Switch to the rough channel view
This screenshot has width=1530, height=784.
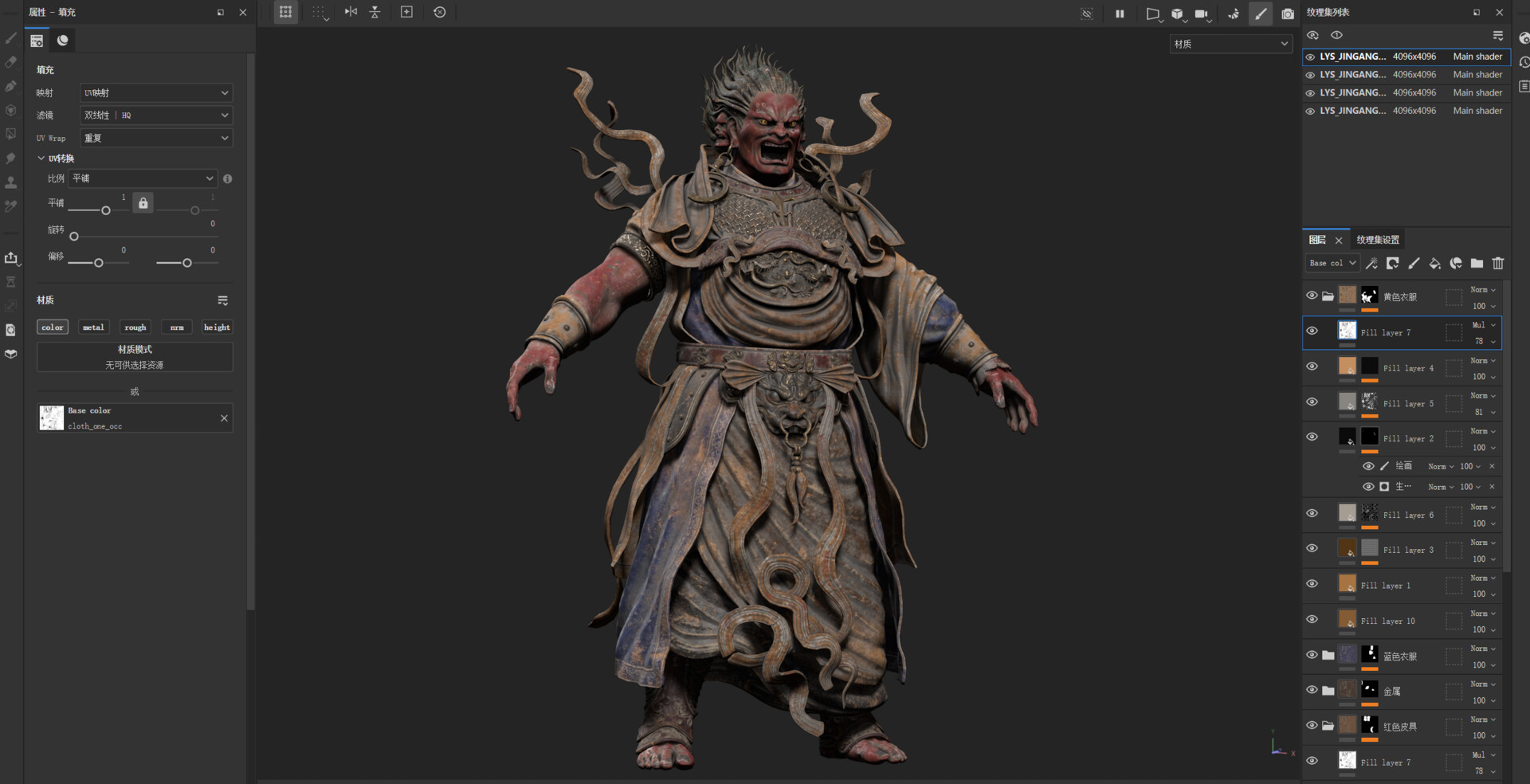(135, 327)
